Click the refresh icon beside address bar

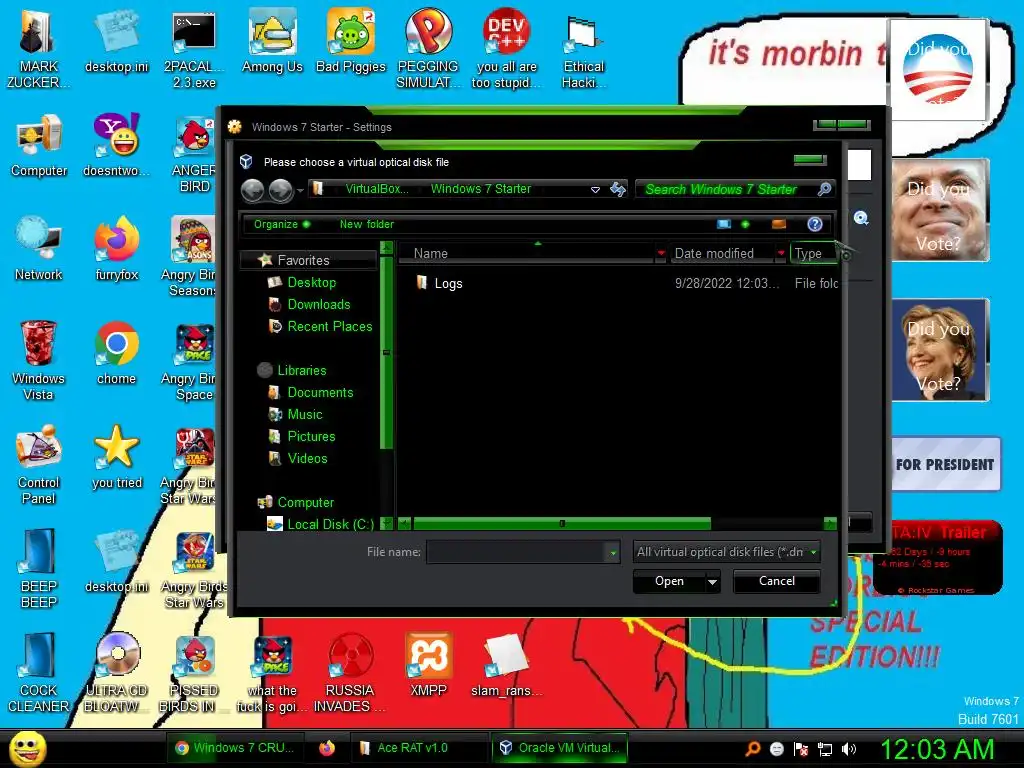pos(618,189)
